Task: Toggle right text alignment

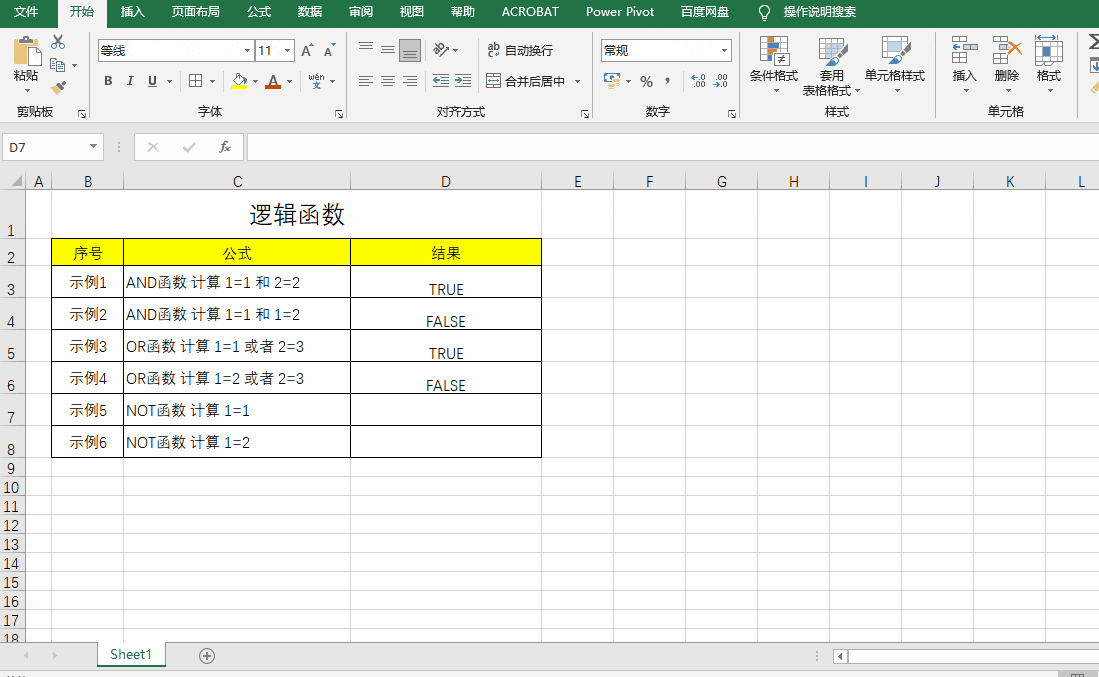Action: click(x=408, y=81)
